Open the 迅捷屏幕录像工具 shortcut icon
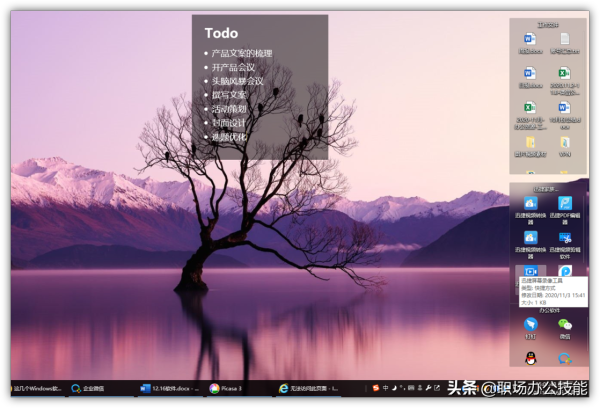The image size is (600, 408). coord(530,271)
